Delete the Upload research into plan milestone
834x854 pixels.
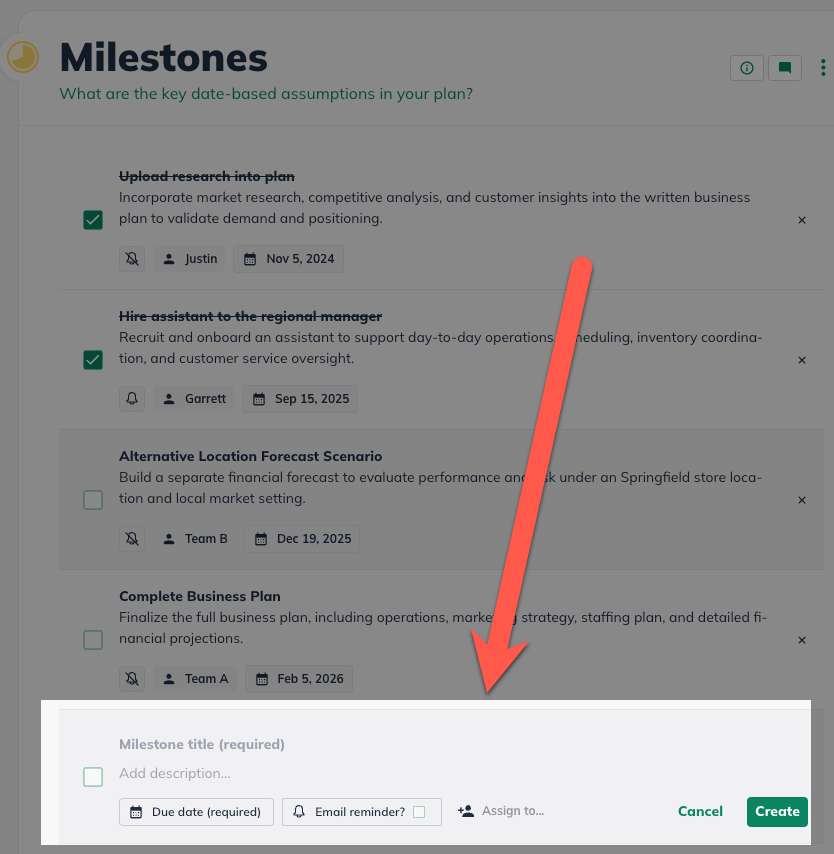tap(802, 220)
